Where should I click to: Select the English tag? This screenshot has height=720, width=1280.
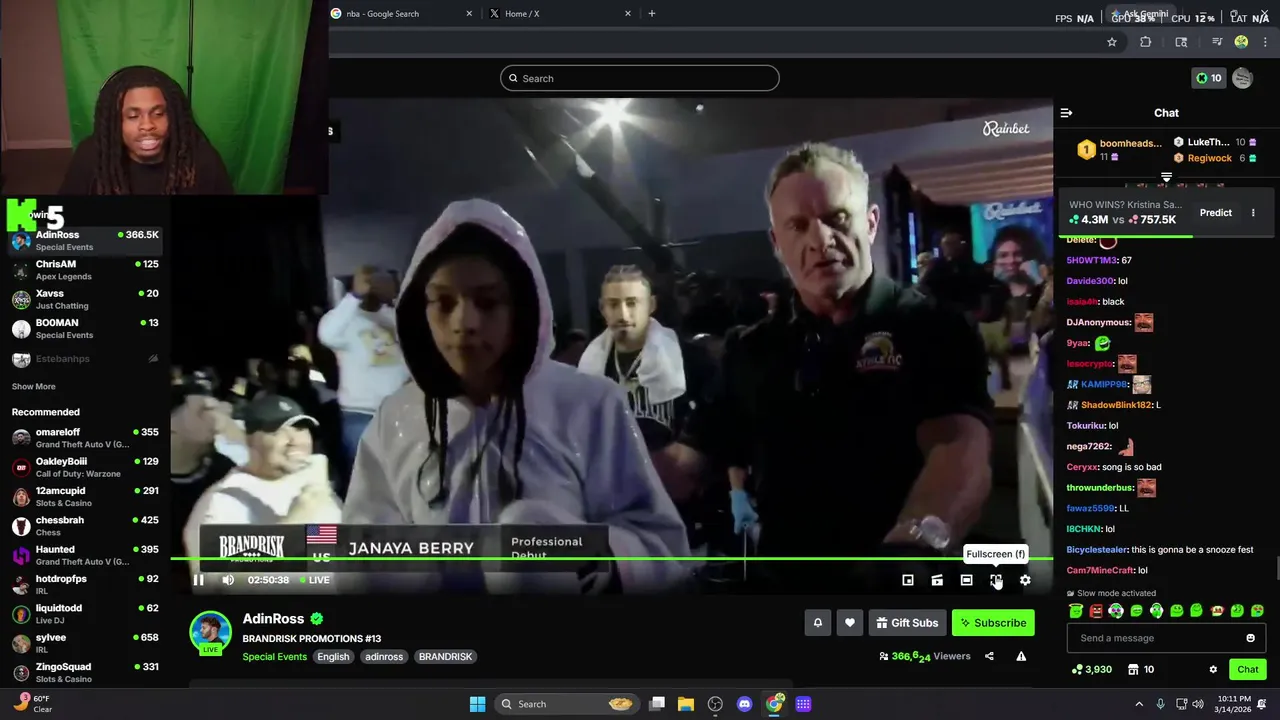point(333,657)
